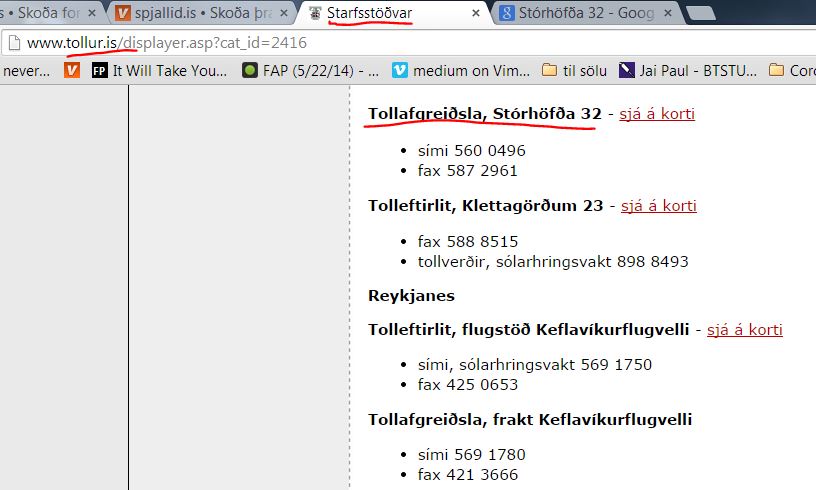Open the 'medium on Vim...' Vimeo bookmark
816x490 pixels.
pos(459,70)
